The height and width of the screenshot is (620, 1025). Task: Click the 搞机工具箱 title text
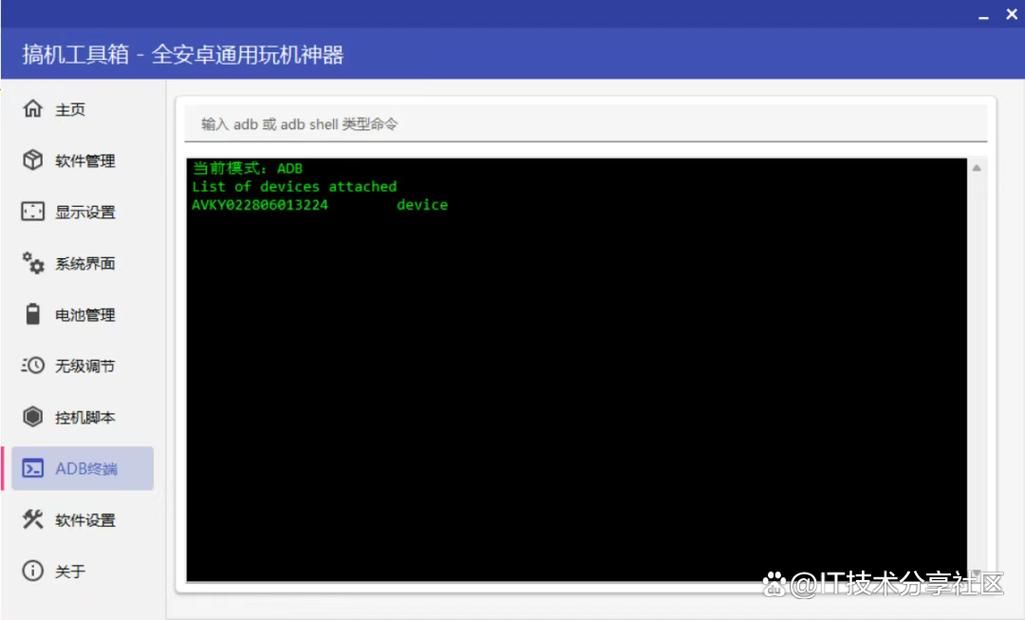[183, 54]
